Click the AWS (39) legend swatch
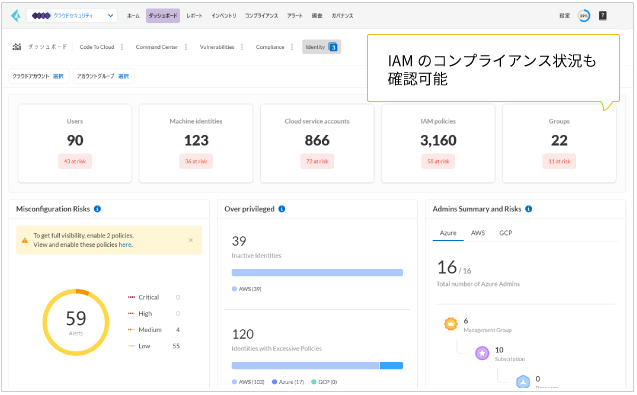This screenshot has height=395, width=637. 234,289
